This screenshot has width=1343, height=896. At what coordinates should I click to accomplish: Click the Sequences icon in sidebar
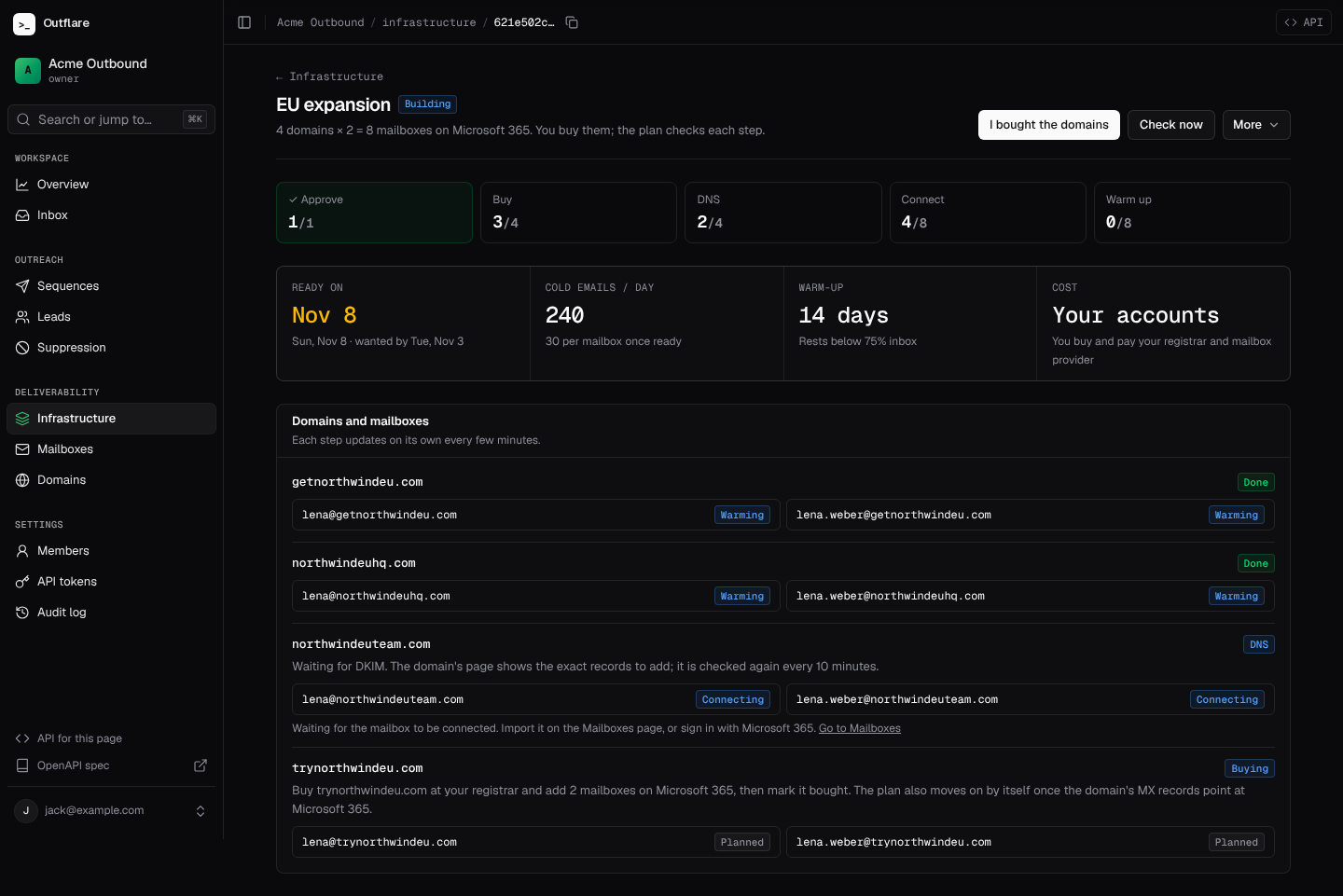pyautogui.click(x=22, y=286)
